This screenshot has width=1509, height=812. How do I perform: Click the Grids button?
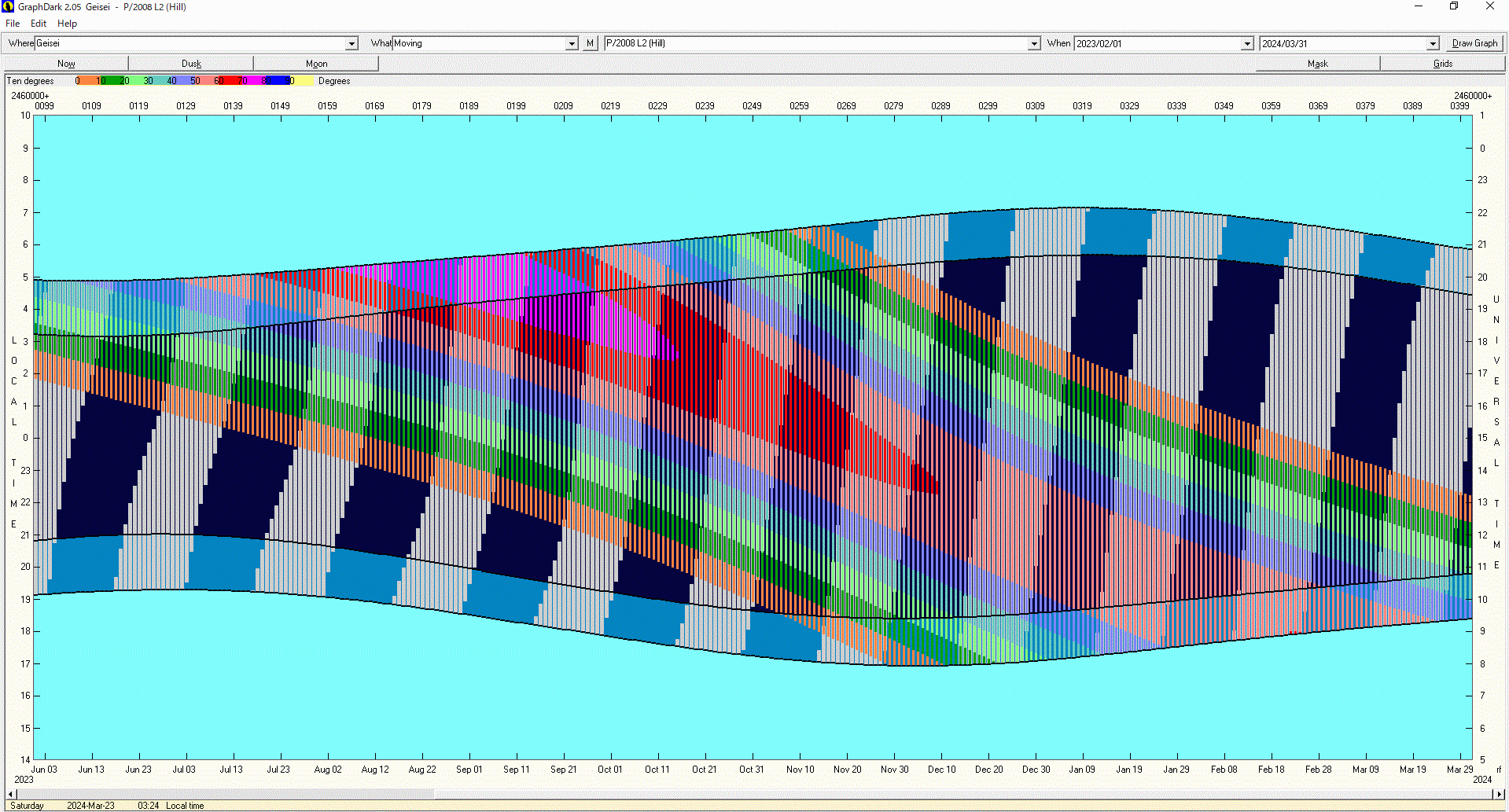click(1443, 64)
